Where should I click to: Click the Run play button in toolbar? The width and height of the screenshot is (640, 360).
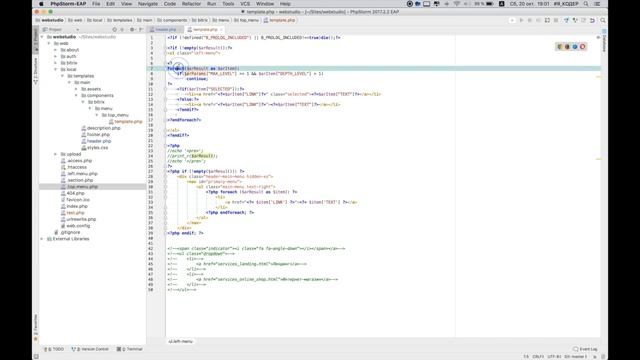pos(521,20)
